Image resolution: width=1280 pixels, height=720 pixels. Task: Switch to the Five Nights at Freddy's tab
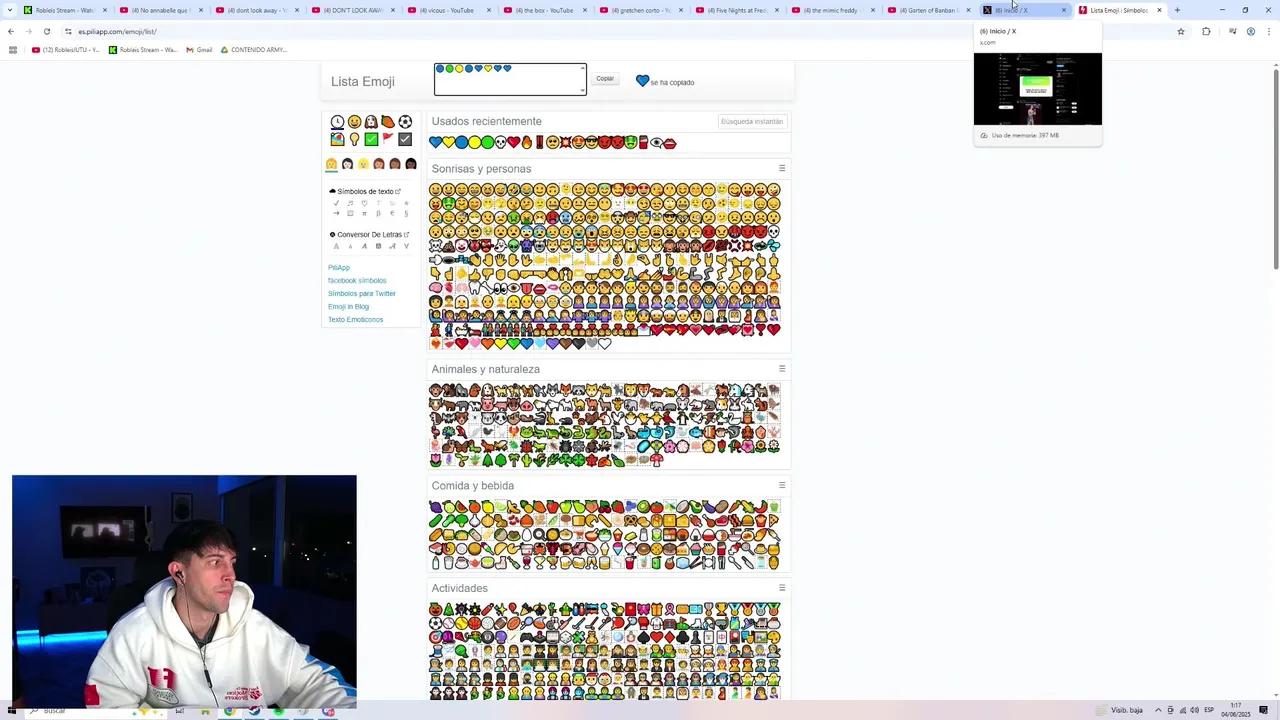[736, 10]
